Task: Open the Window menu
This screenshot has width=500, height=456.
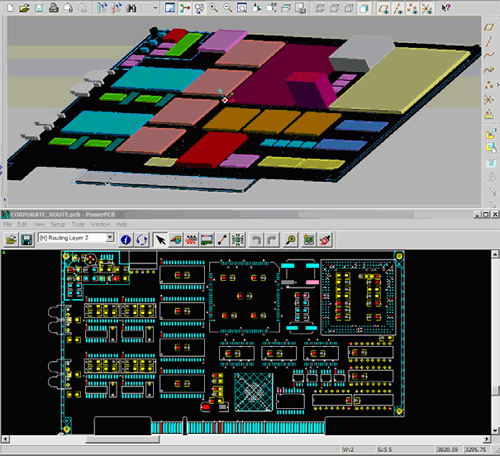Action: tap(100, 224)
